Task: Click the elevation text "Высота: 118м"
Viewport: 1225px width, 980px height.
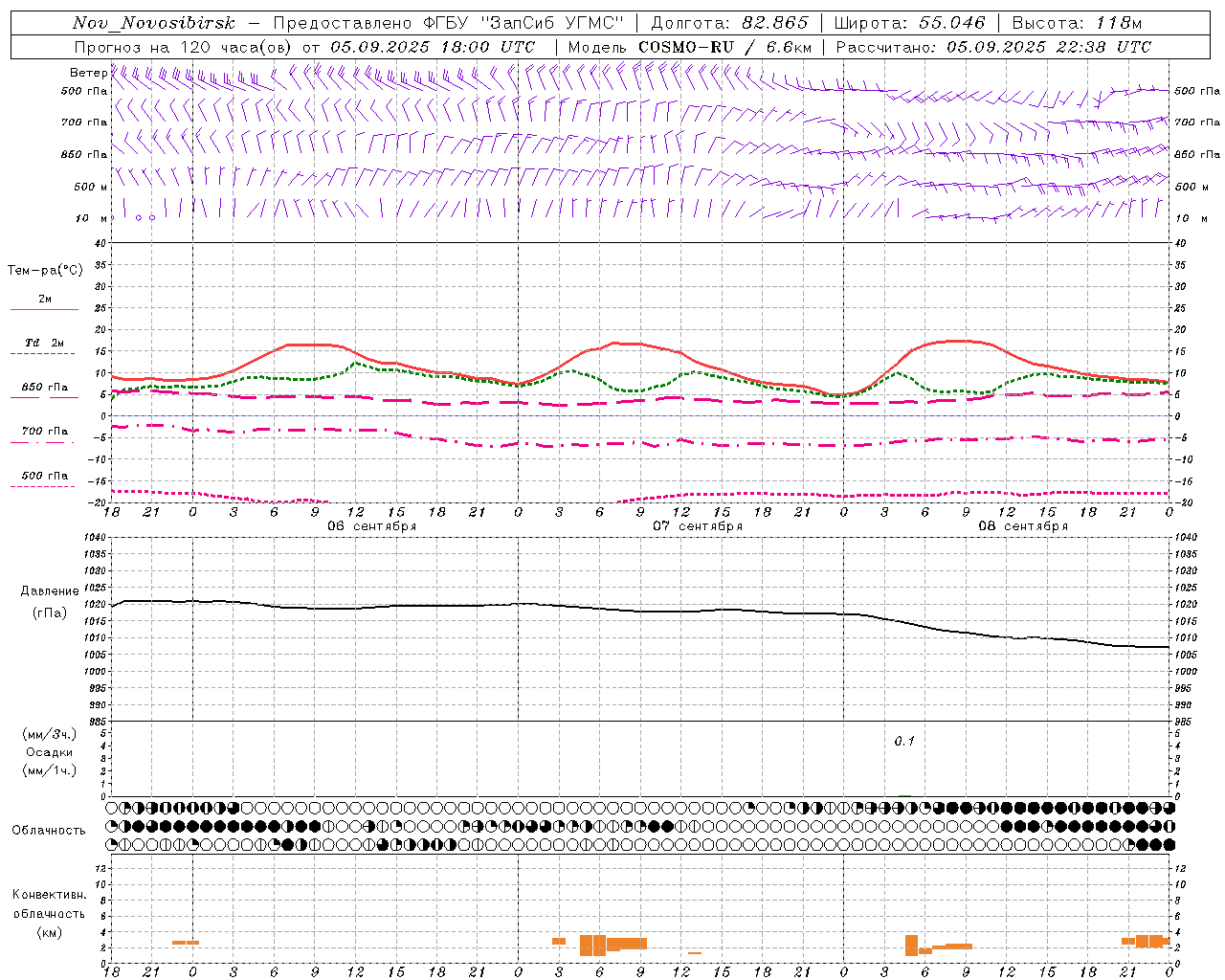Action: 1077,23
